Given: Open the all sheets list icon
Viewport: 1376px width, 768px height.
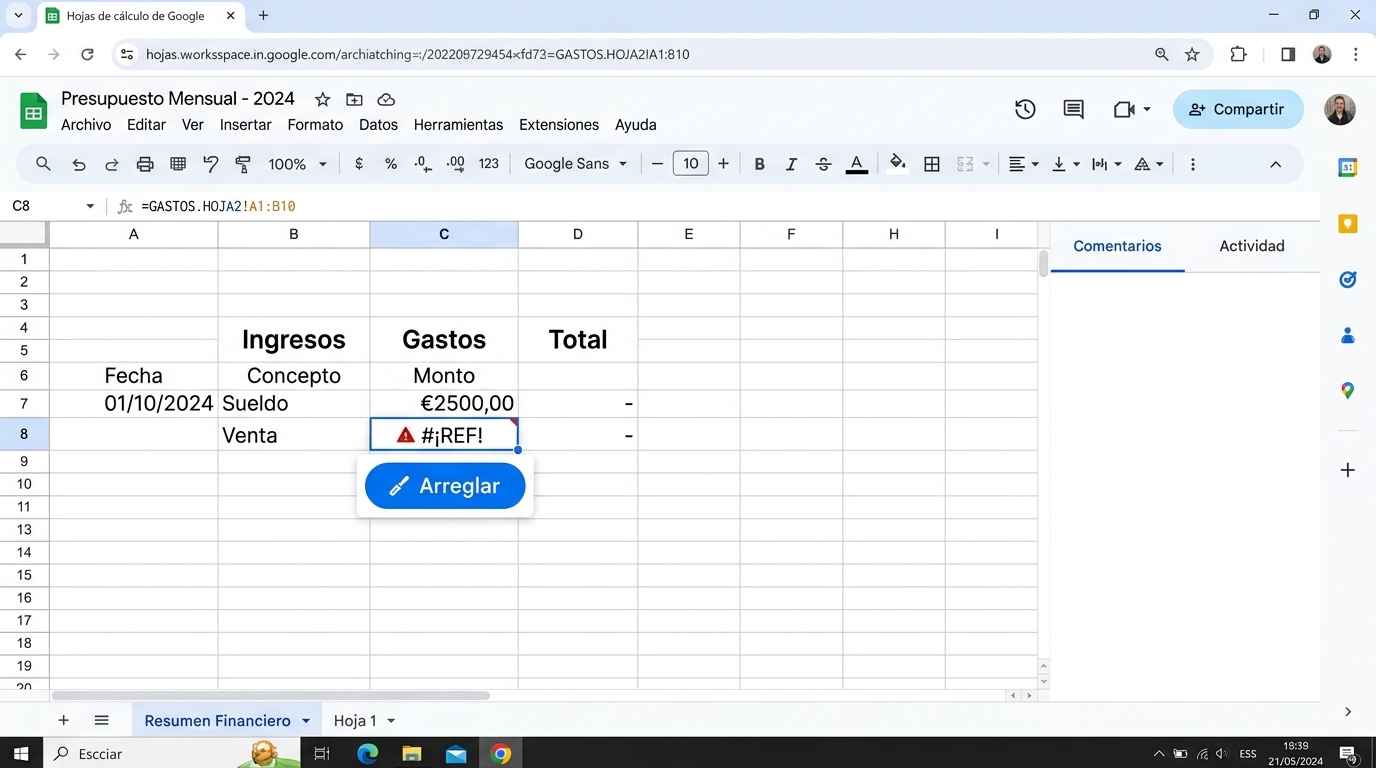Looking at the screenshot, I should tap(101, 720).
